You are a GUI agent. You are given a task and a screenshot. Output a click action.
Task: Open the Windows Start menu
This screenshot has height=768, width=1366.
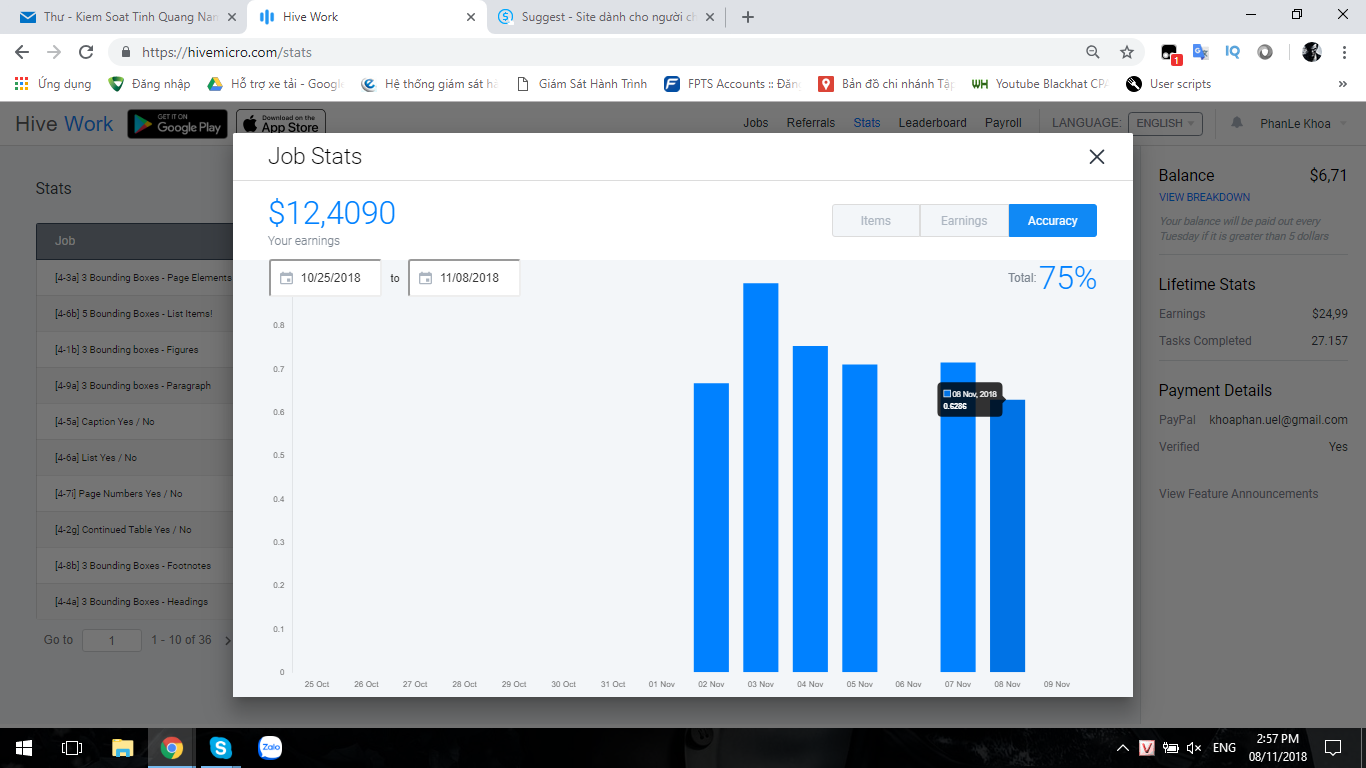[x=24, y=747]
